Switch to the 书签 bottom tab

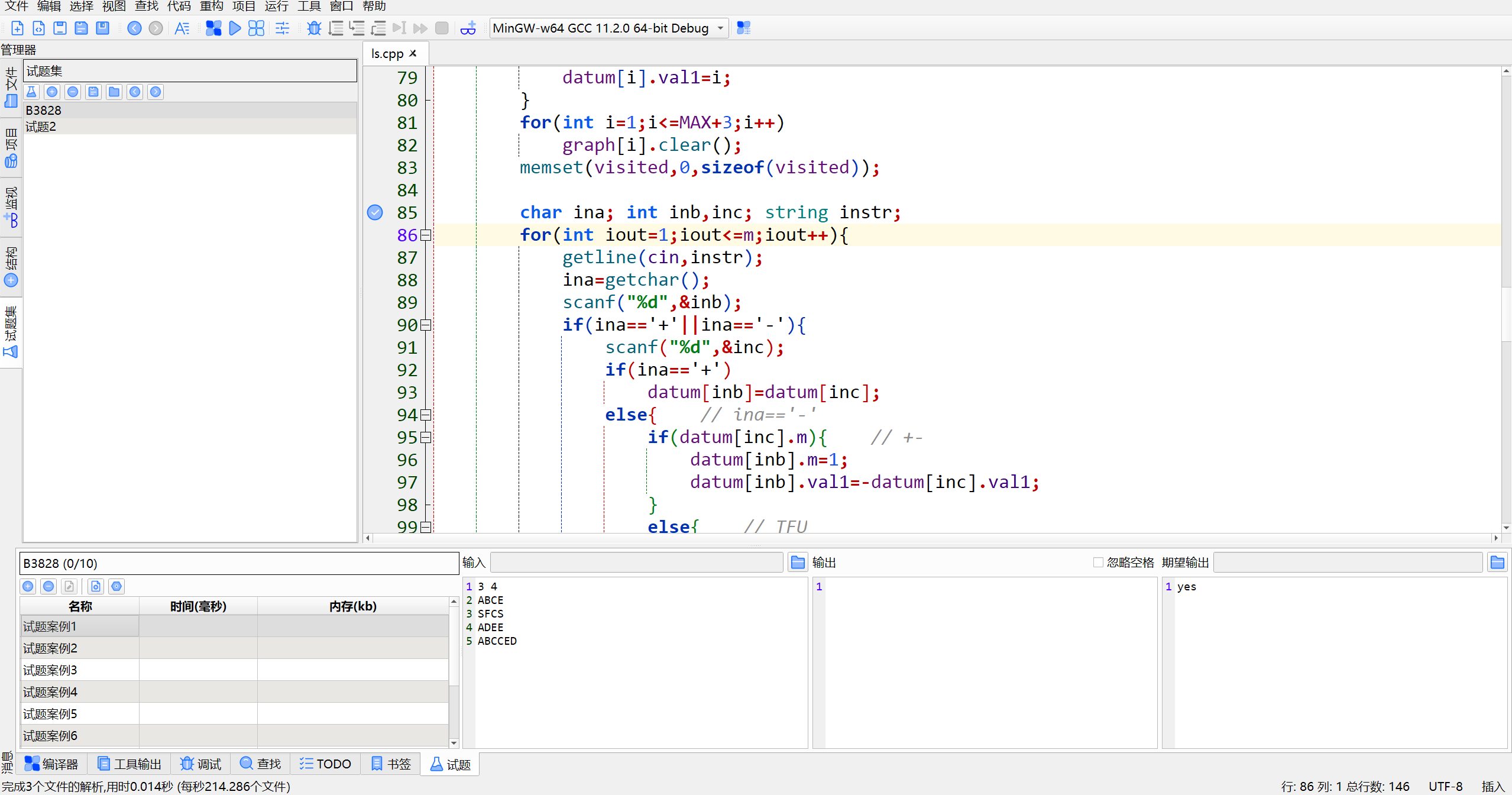391,764
